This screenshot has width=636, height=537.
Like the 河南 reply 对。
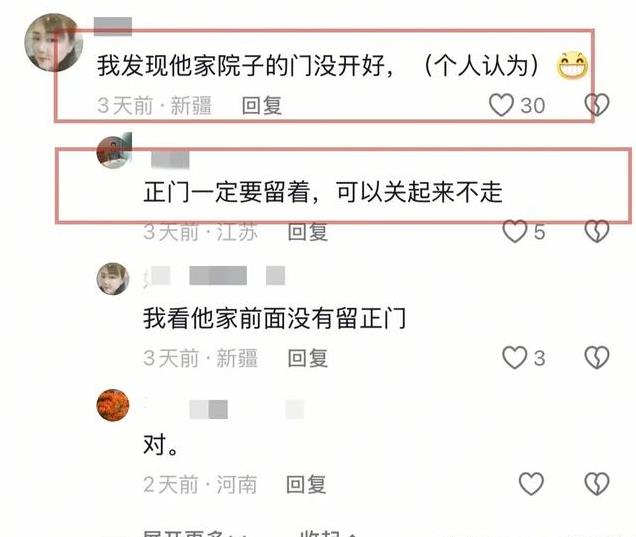click(531, 483)
